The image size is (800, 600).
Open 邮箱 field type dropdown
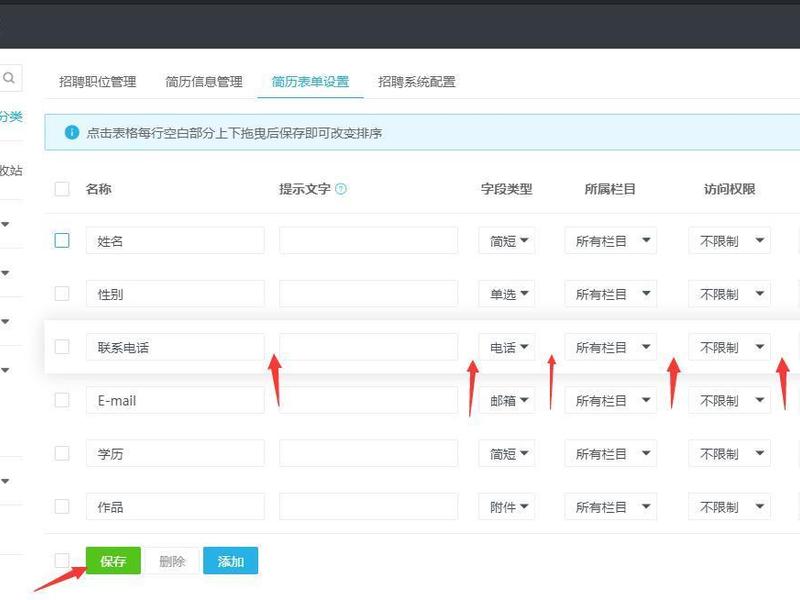(507, 401)
